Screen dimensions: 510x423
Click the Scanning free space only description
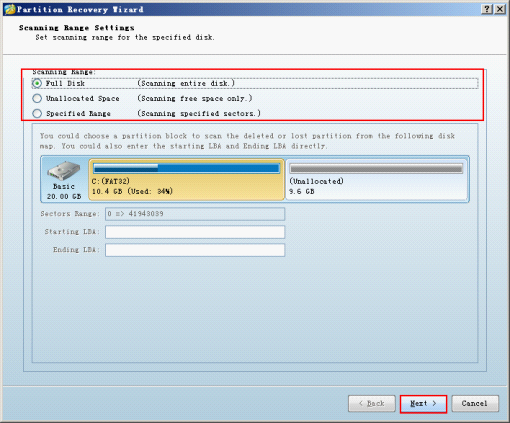[195, 98]
